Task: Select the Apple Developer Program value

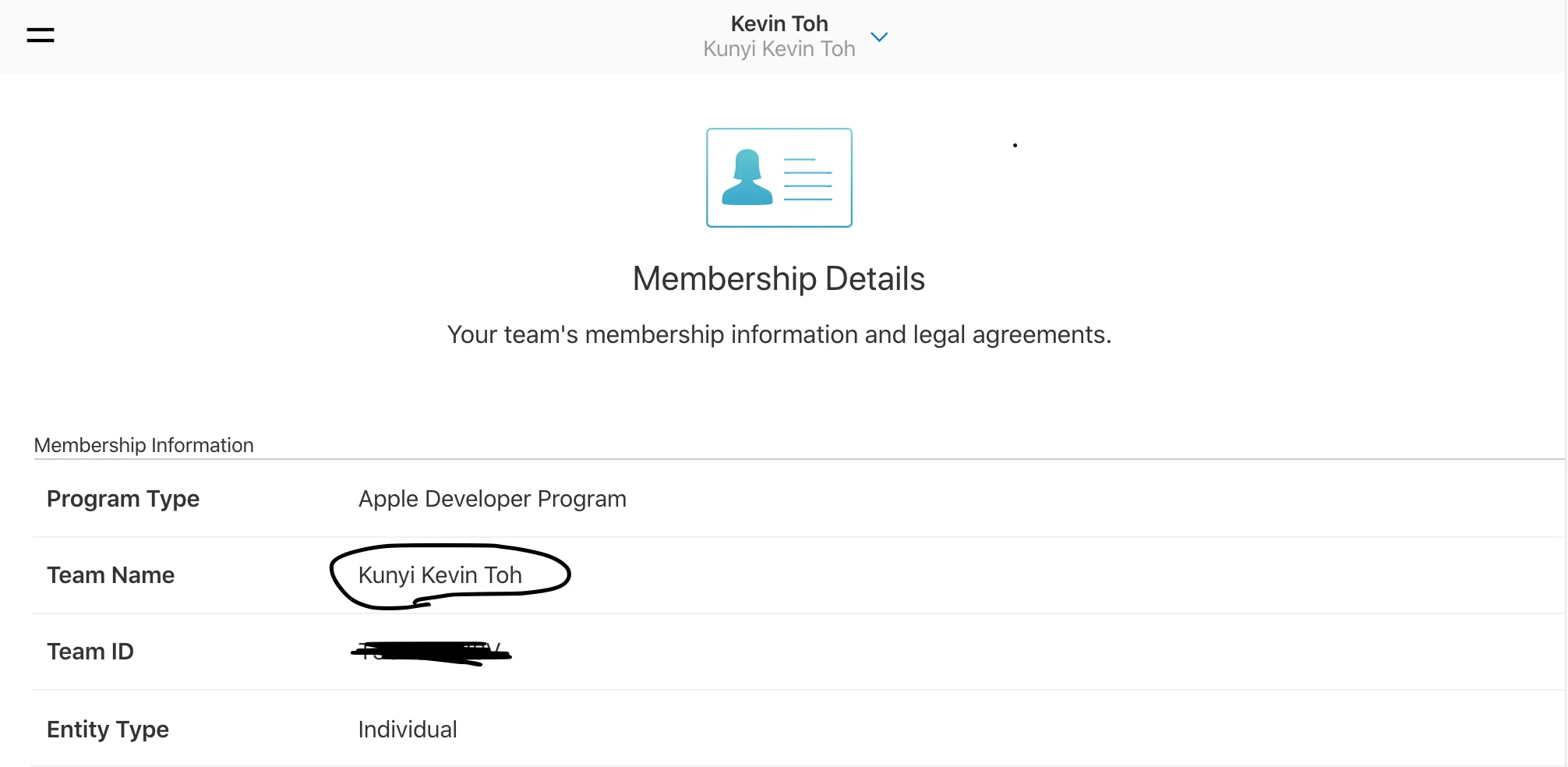Action: coord(492,499)
